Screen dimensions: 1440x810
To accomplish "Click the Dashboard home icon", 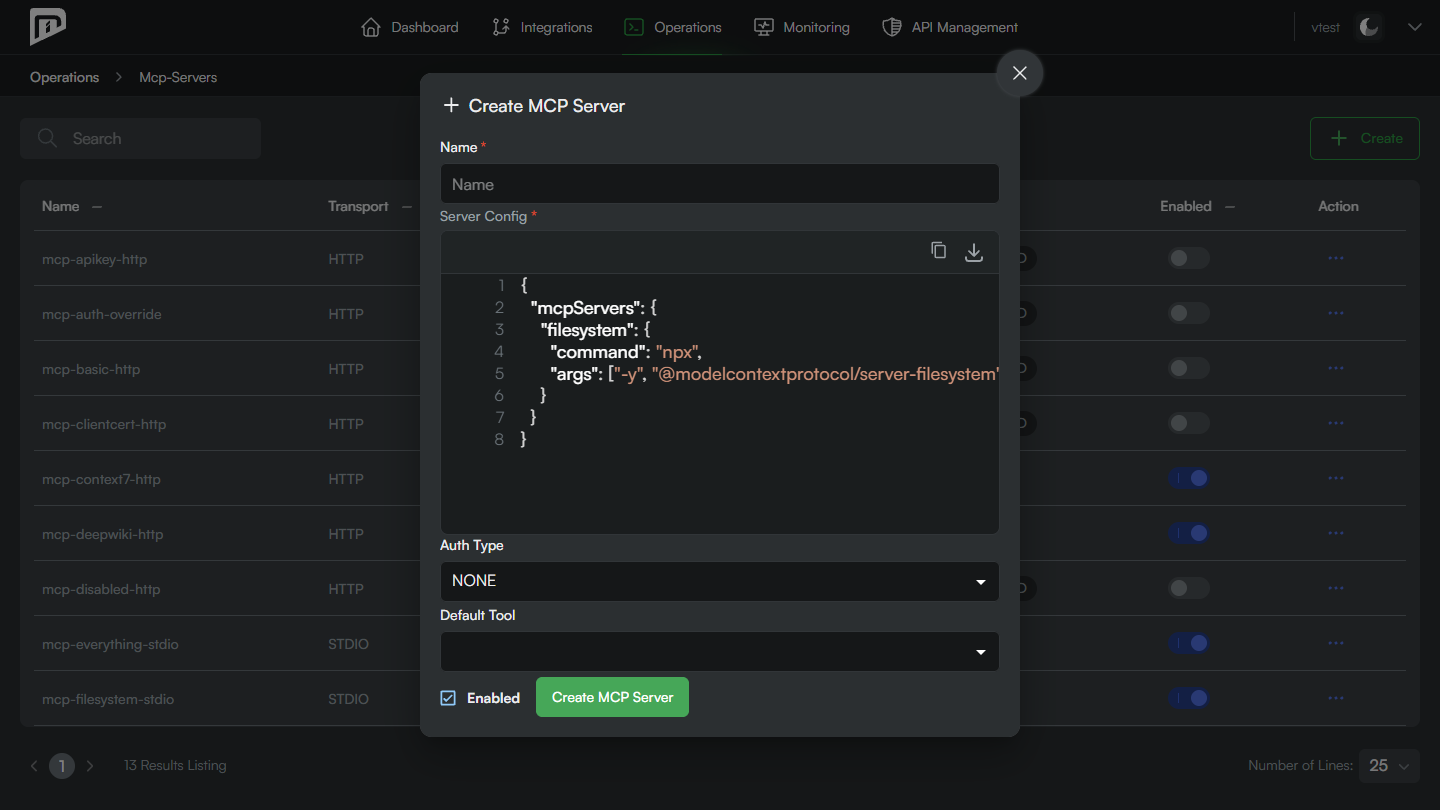I will tap(371, 27).
